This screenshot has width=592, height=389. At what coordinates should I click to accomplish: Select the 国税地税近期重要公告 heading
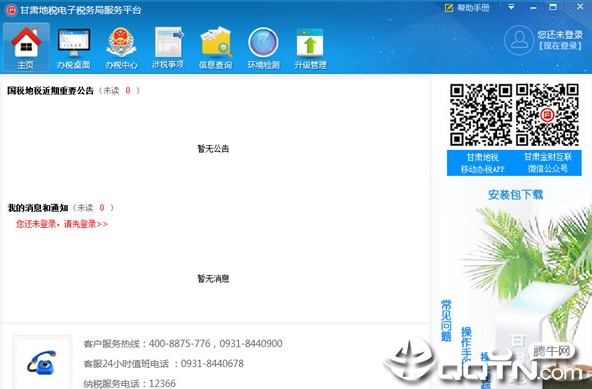pyautogui.click(x=50, y=91)
